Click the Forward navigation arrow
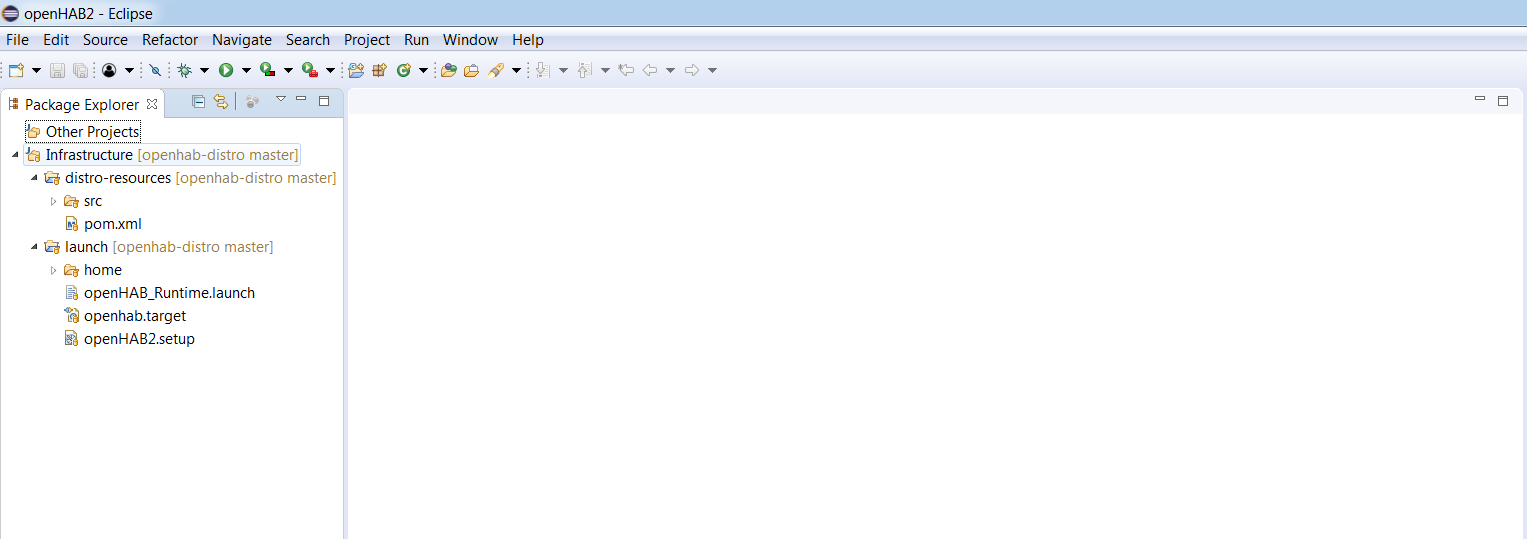Viewport: 1527px width, 539px height. pyautogui.click(x=691, y=70)
